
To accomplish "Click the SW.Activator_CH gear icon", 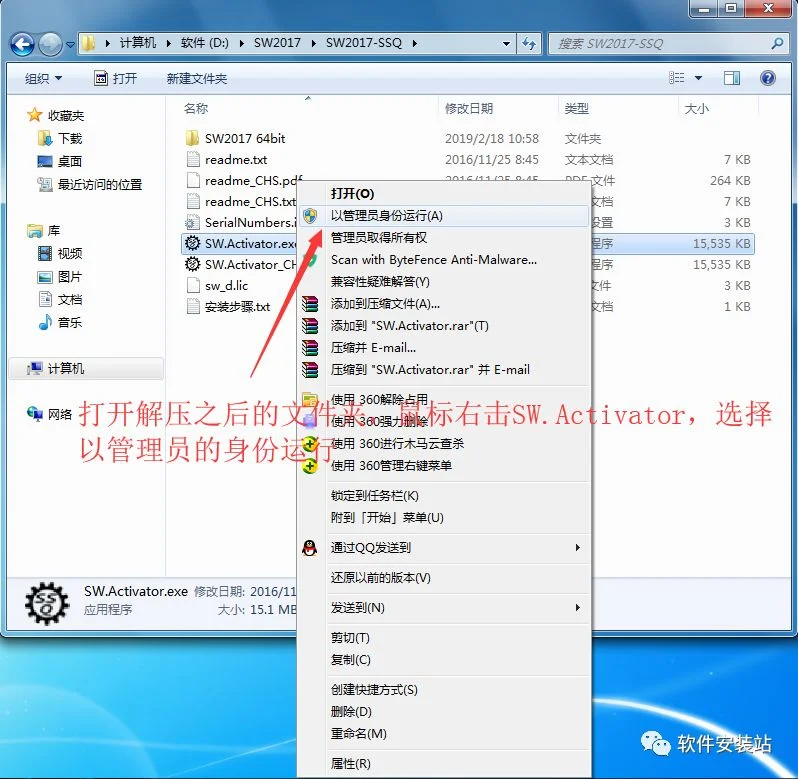I will tap(192, 264).
